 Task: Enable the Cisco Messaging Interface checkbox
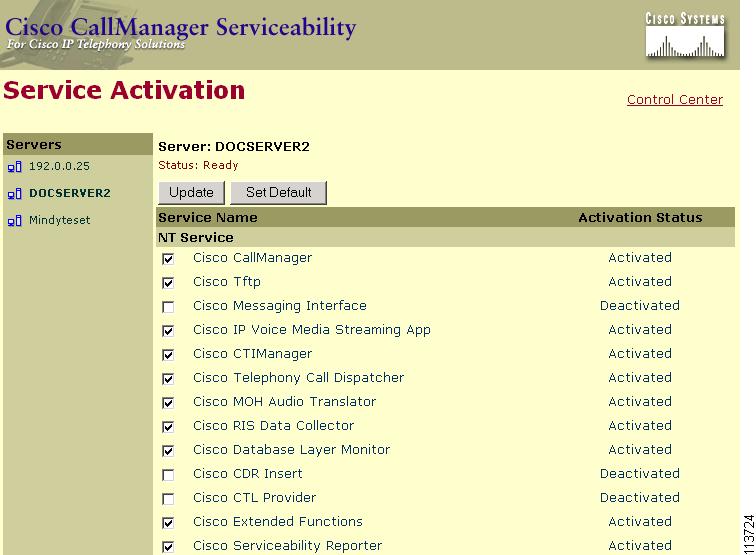pos(168,307)
